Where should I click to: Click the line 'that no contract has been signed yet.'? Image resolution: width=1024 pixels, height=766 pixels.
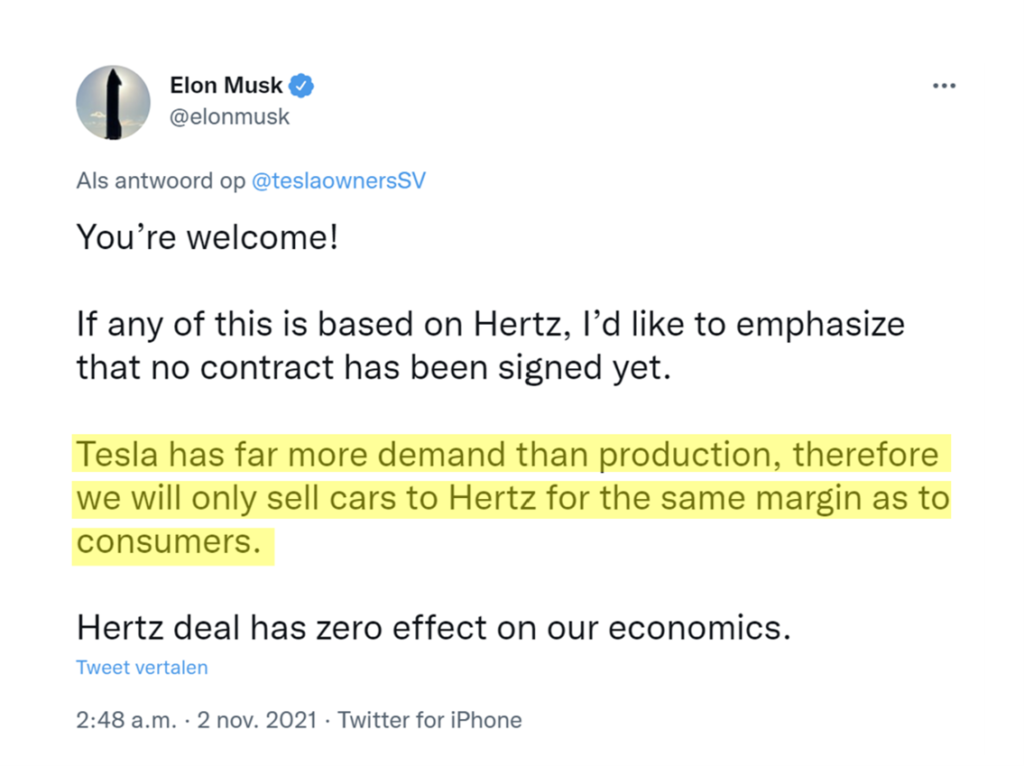tap(374, 368)
